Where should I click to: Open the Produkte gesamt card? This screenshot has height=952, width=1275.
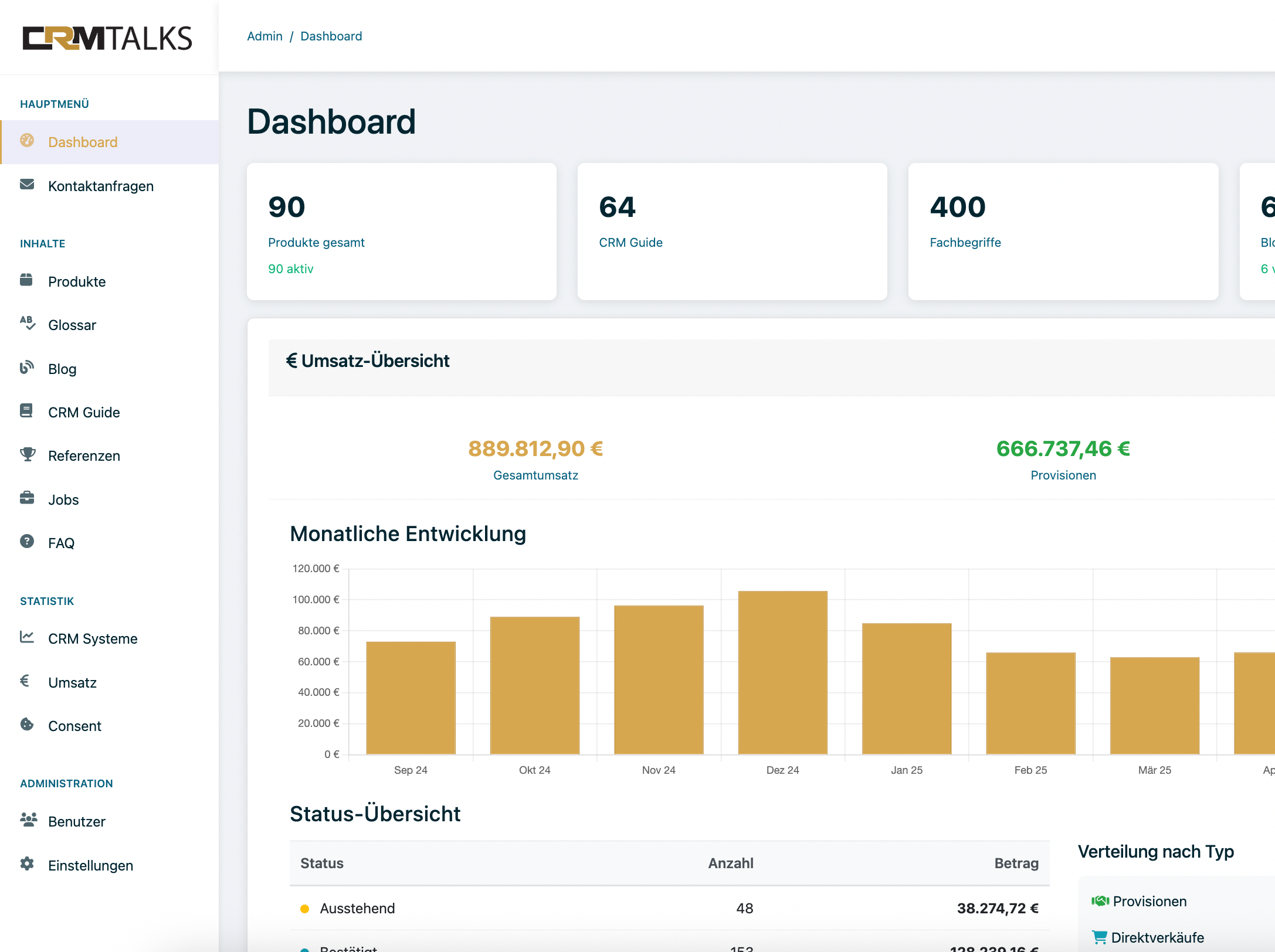pyautogui.click(x=402, y=232)
